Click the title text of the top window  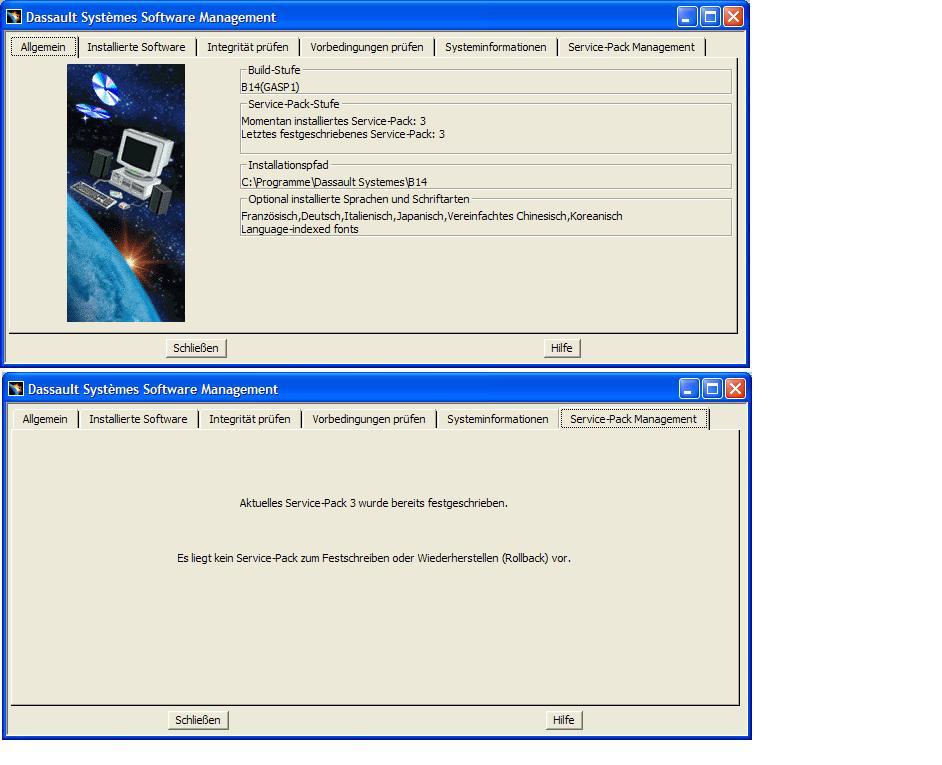151,17
